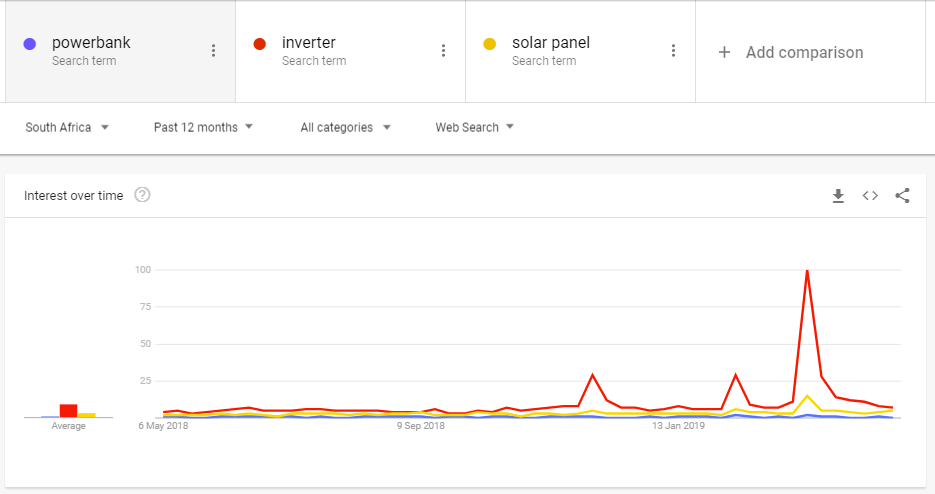The image size is (935, 494).
Task: Click the inverter peak at 100
Action: coord(807,271)
